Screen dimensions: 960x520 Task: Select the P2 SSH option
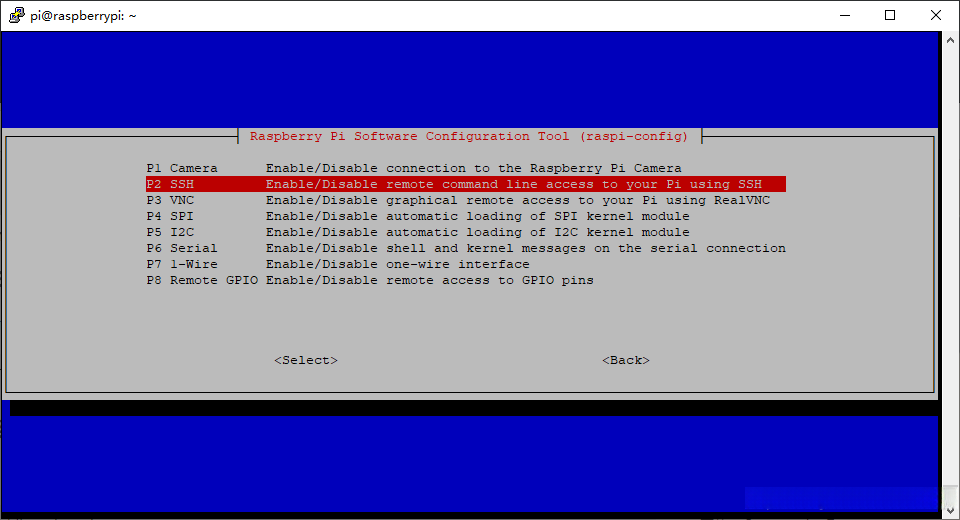pos(466,184)
